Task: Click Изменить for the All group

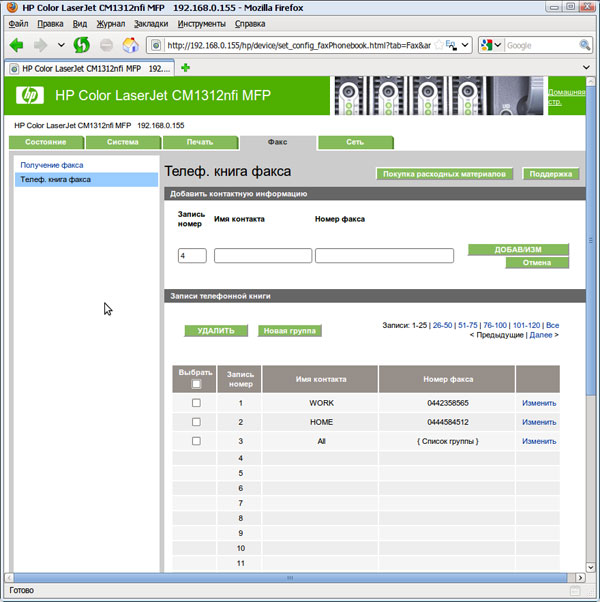Action: click(x=539, y=442)
